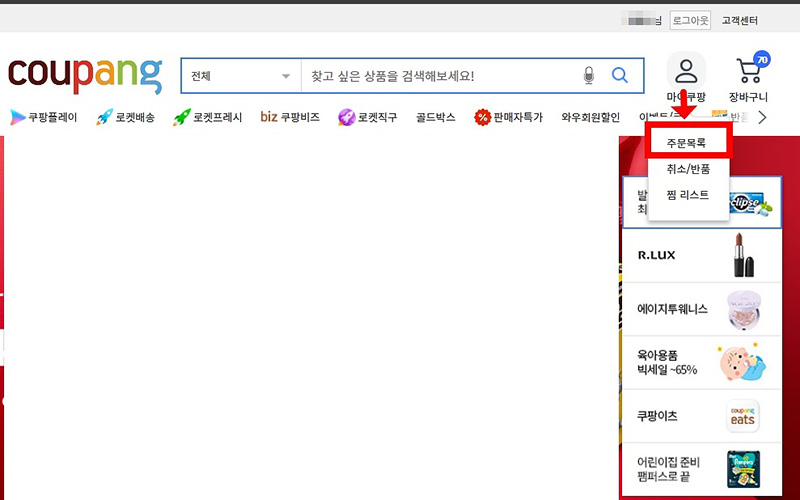Click the Coupang logo
Screen dimensions: 800x500
pos(85,76)
